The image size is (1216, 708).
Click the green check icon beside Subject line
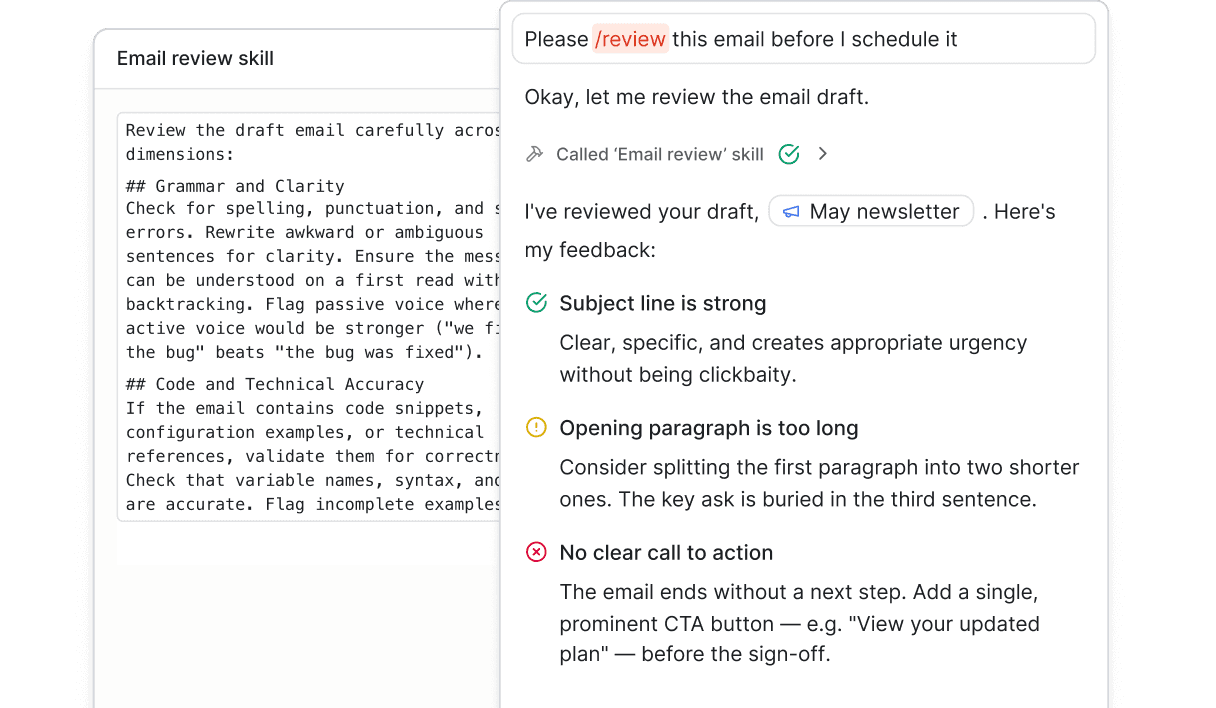tap(536, 303)
